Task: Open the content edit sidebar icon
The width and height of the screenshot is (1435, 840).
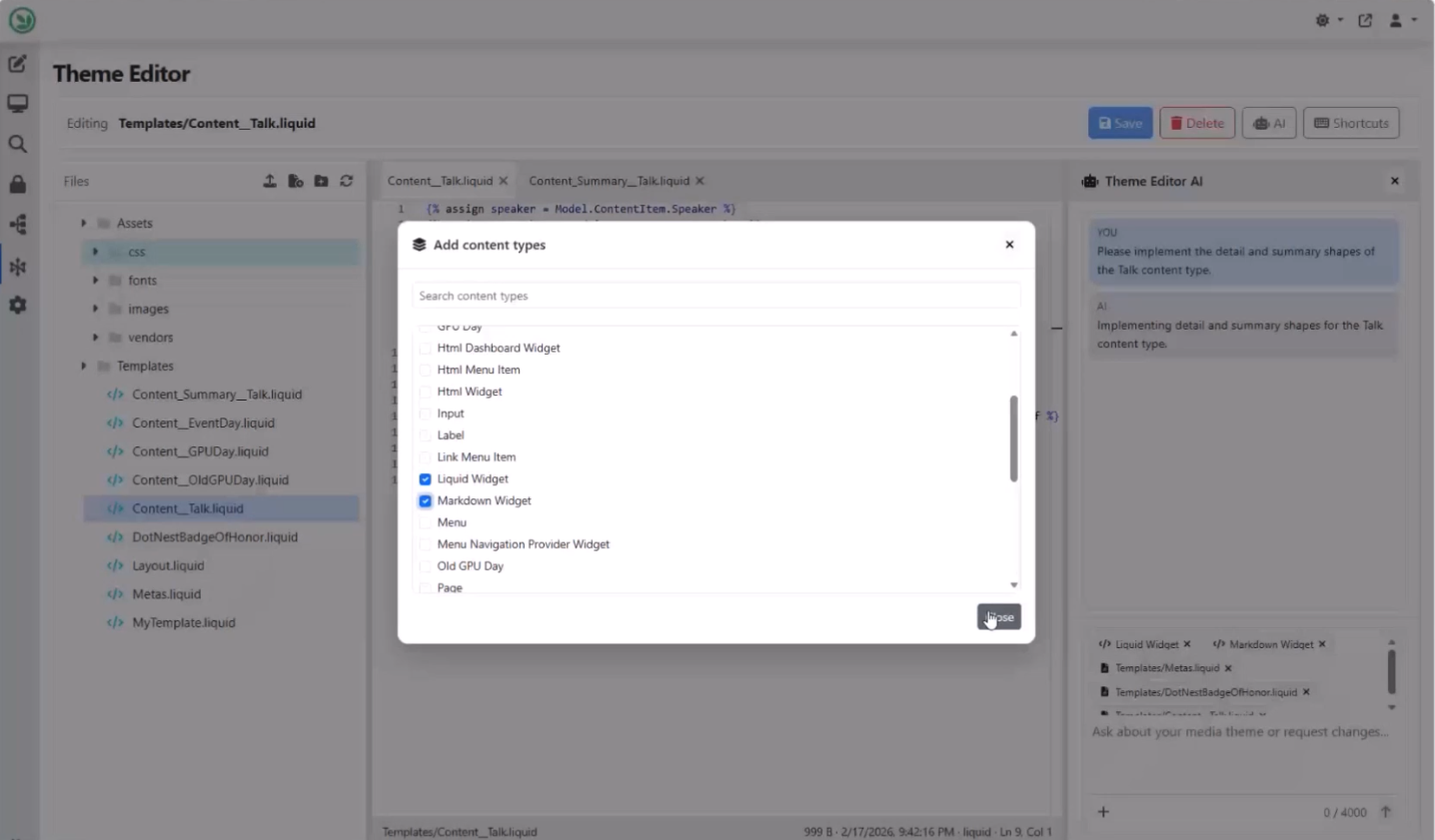Action: pyautogui.click(x=18, y=64)
